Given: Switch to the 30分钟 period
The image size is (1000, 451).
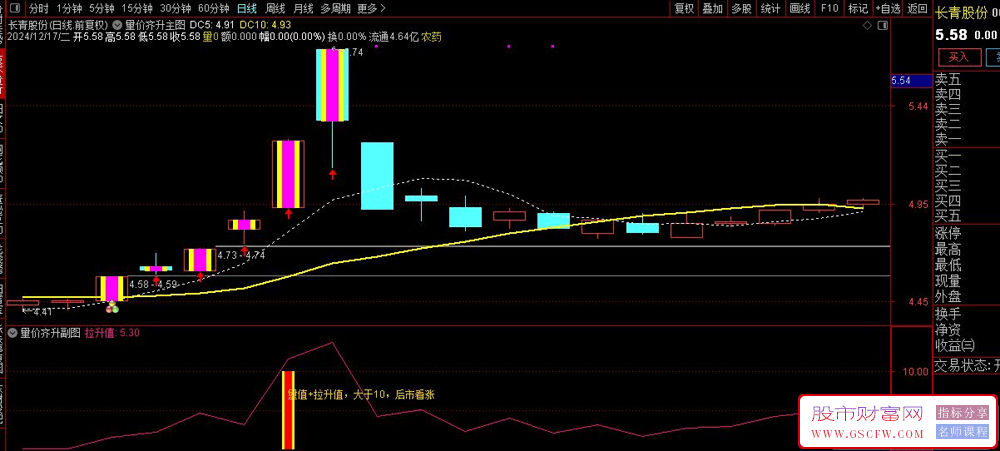Looking at the screenshot, I should point(175,9).
